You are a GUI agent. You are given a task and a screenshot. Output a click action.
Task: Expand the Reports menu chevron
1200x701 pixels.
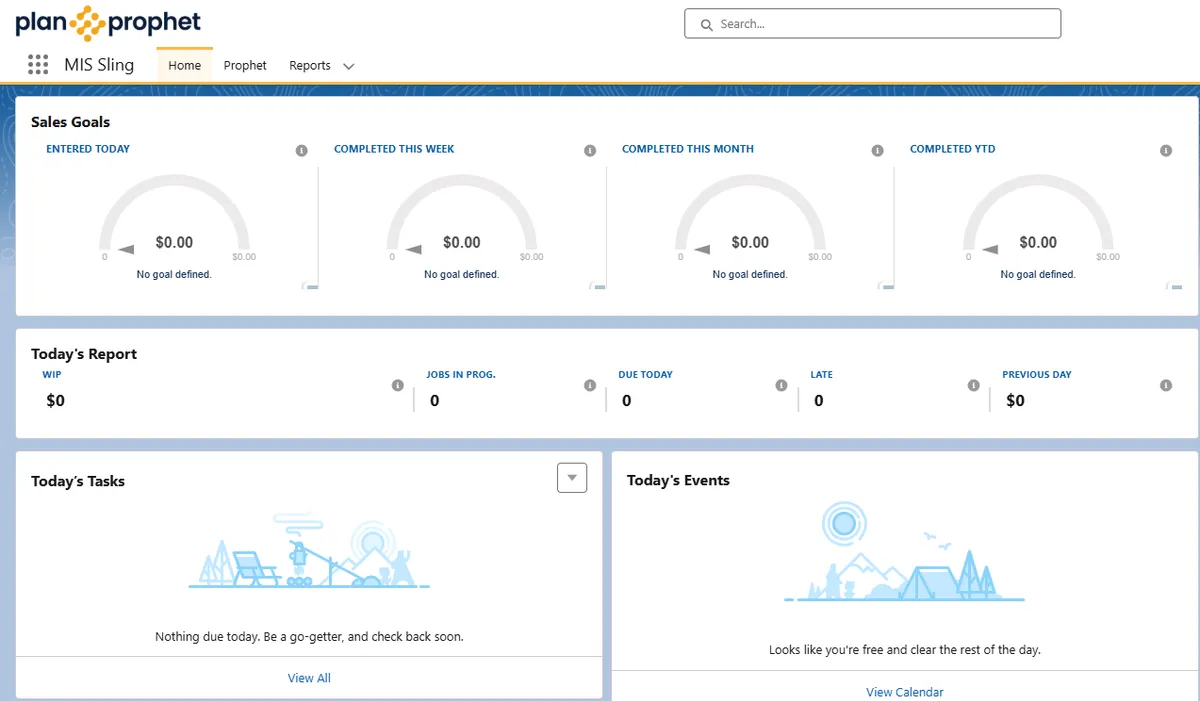pos(348,66)
